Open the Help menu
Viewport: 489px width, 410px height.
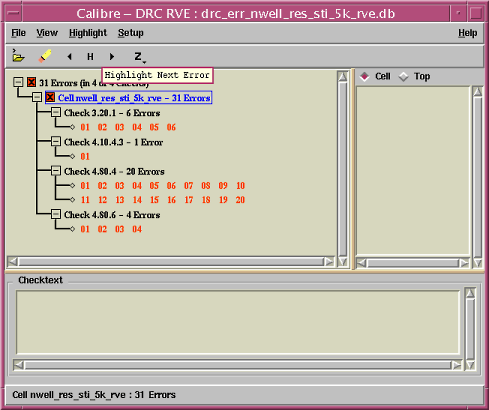point(467,33)
